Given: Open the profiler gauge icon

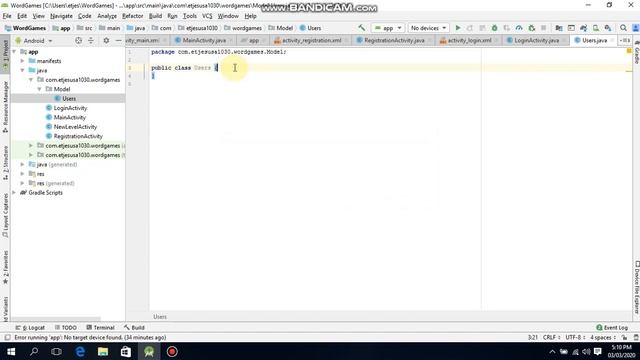Looking at the screenshot, I should click(519, 28).
